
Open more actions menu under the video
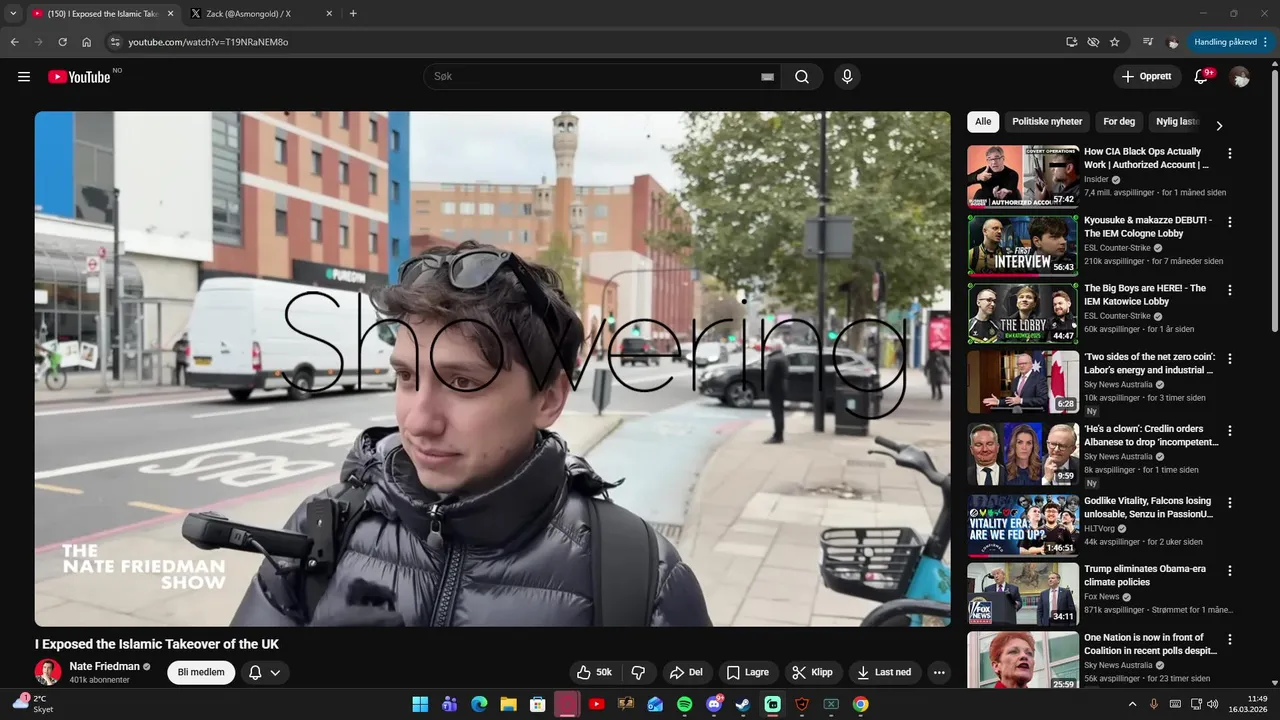(939, 673)
